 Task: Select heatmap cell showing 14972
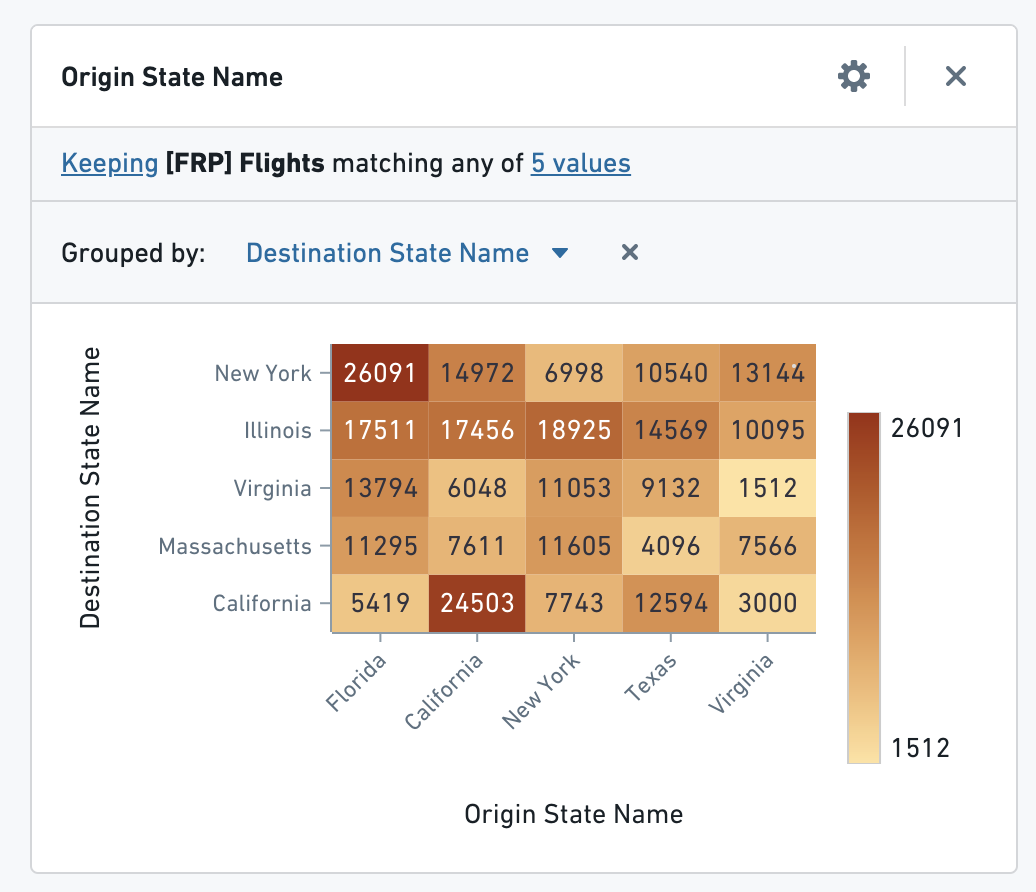click(477, 373)
